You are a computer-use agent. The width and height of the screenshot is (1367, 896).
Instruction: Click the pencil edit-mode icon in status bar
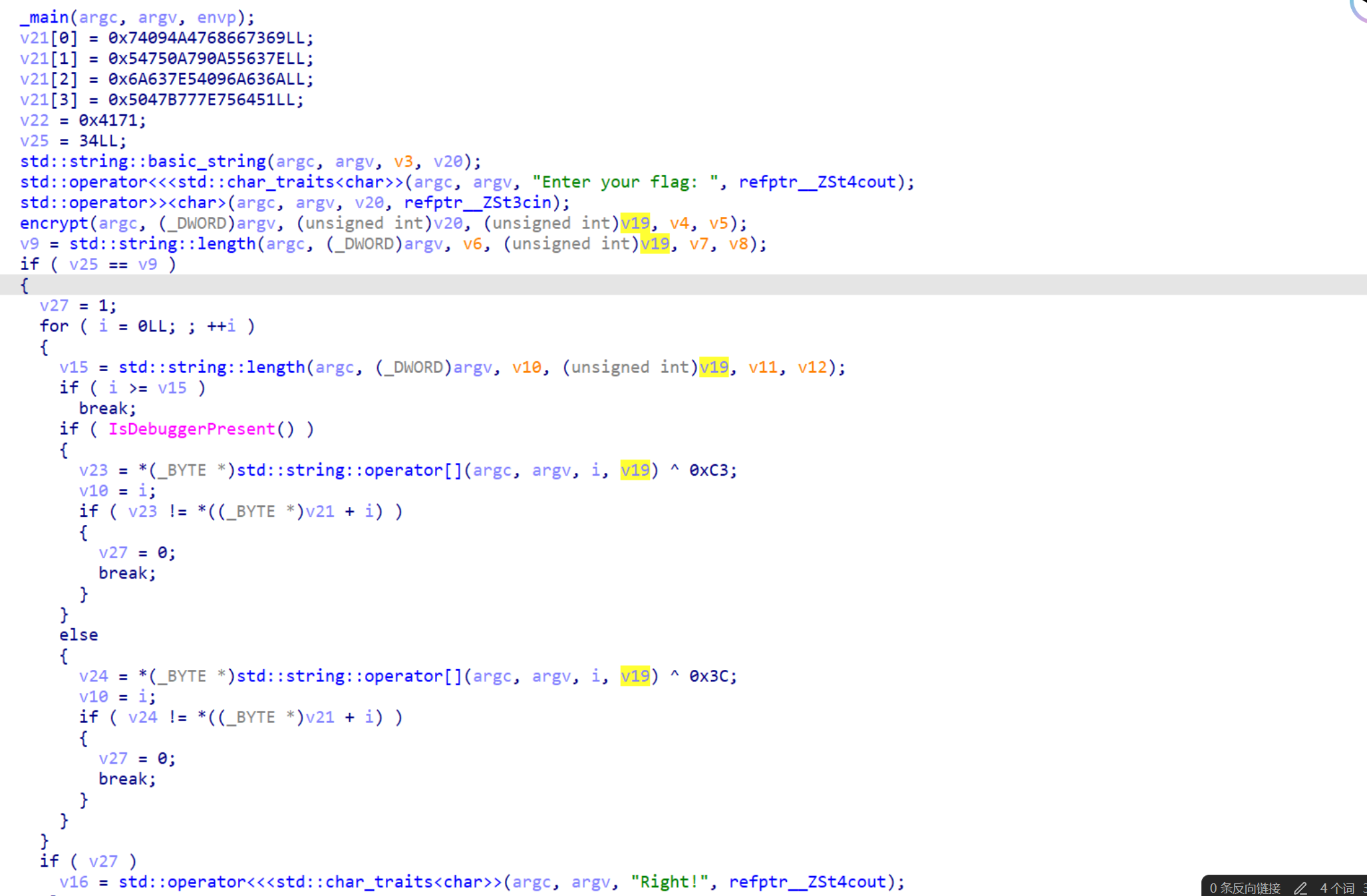tap(1300, 887)
